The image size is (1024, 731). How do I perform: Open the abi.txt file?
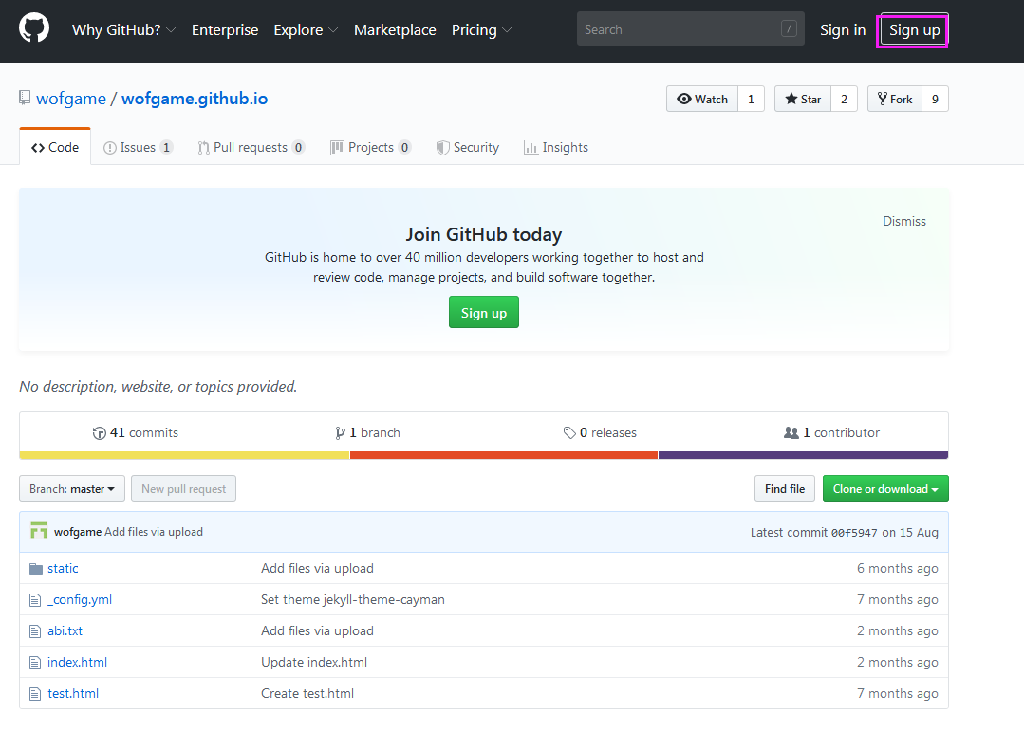(x=65, y=631)
